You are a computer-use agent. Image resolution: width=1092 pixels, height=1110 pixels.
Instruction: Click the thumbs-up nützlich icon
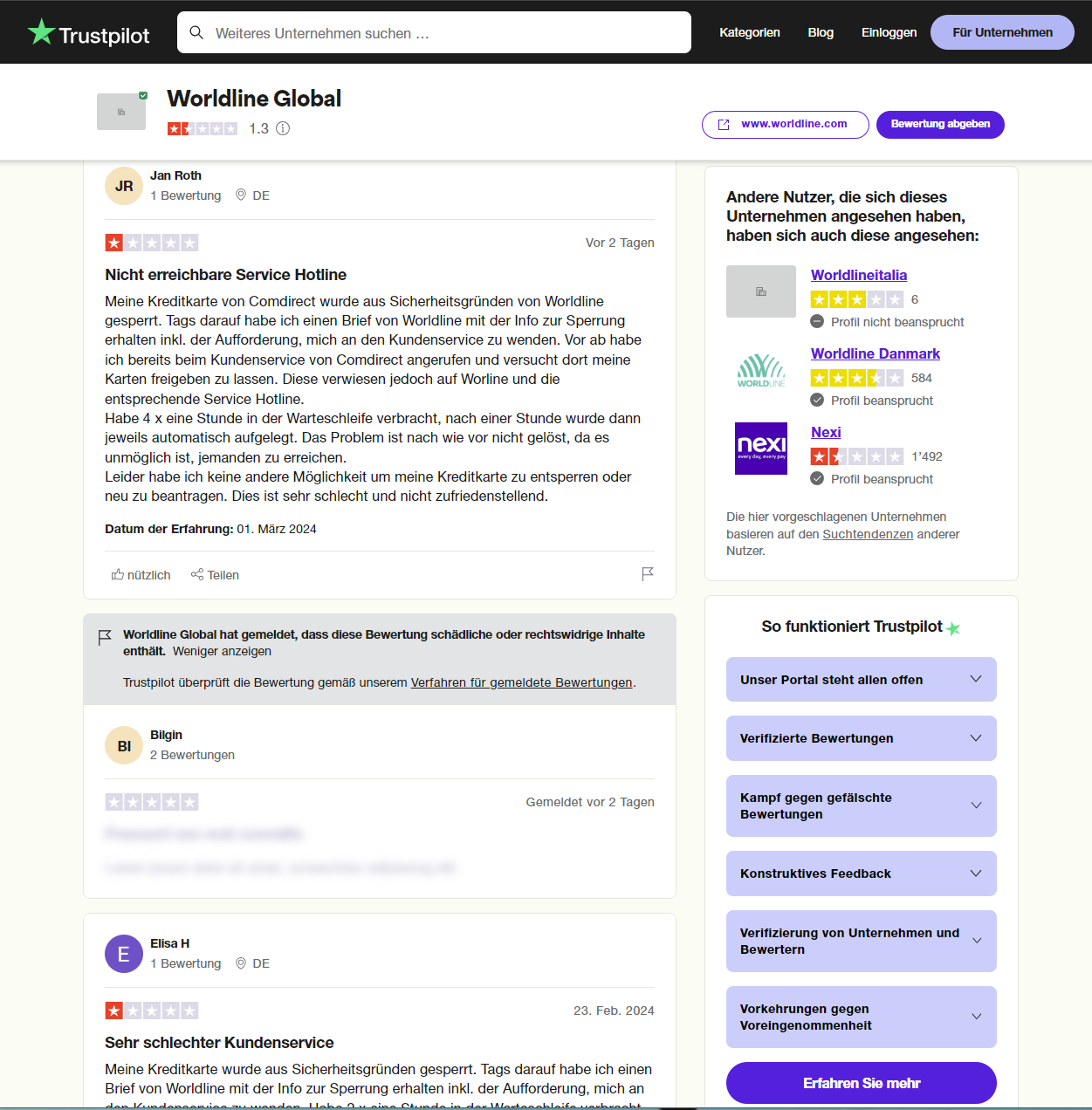(x=118, y=574)
